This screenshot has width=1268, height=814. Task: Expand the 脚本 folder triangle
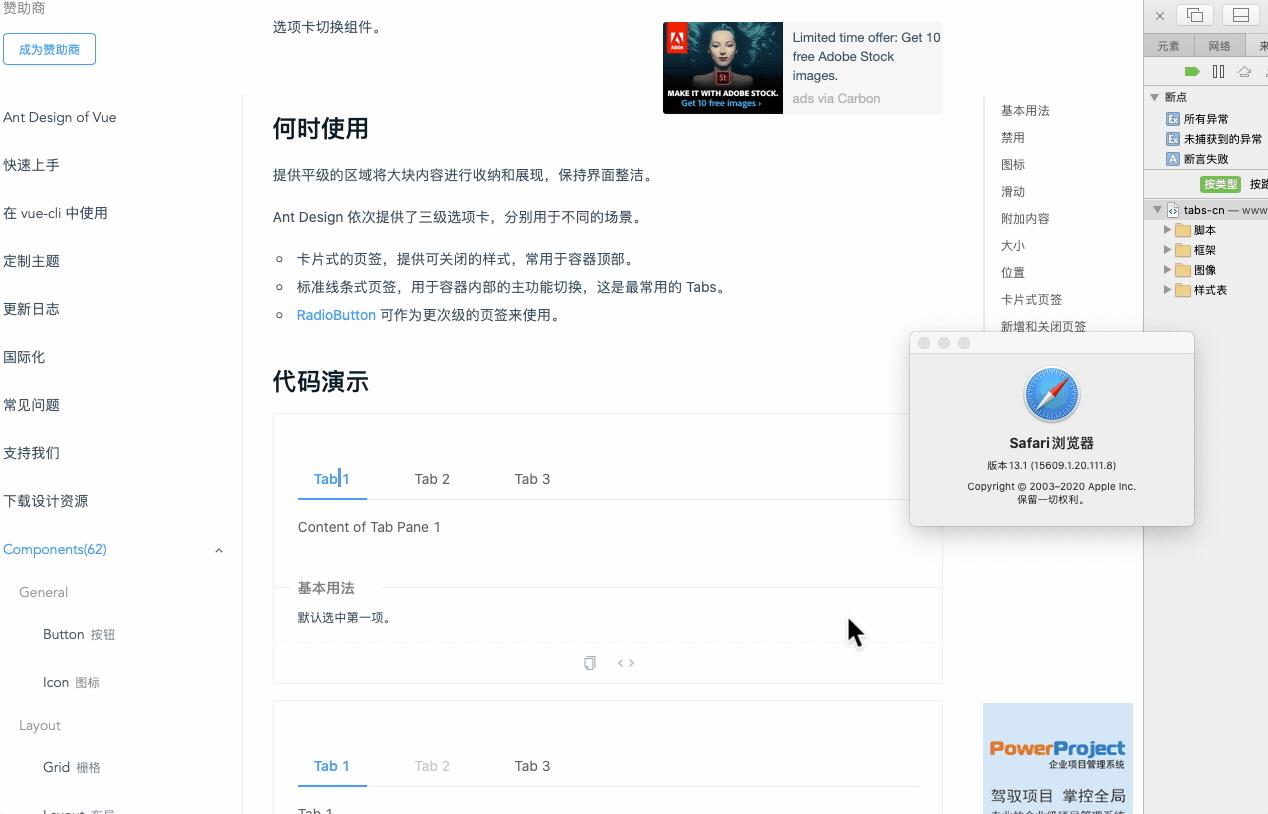tap(1167, 230)
